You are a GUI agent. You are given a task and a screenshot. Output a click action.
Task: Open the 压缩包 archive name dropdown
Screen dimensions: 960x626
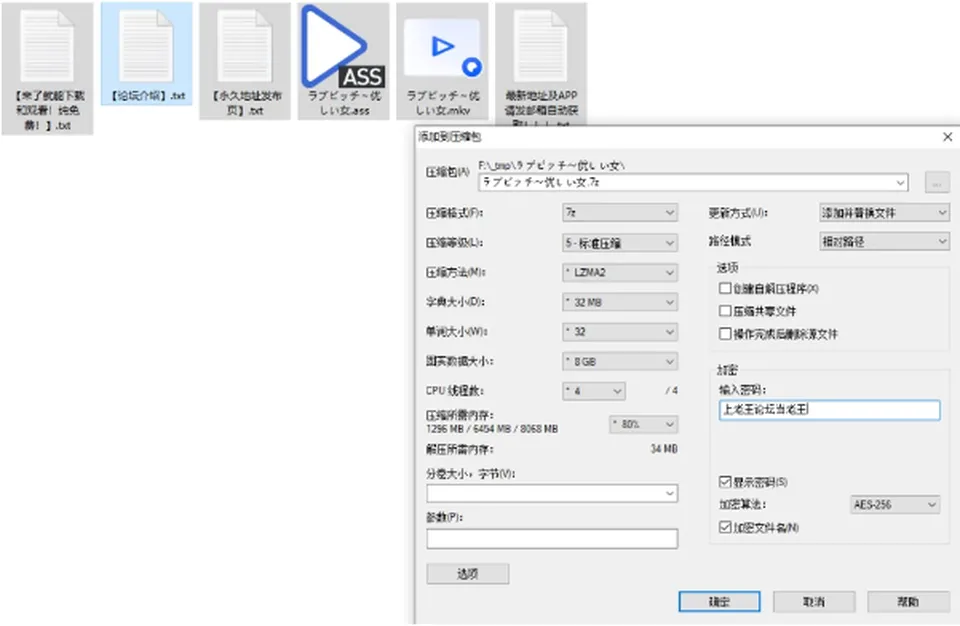pos(900,183)
